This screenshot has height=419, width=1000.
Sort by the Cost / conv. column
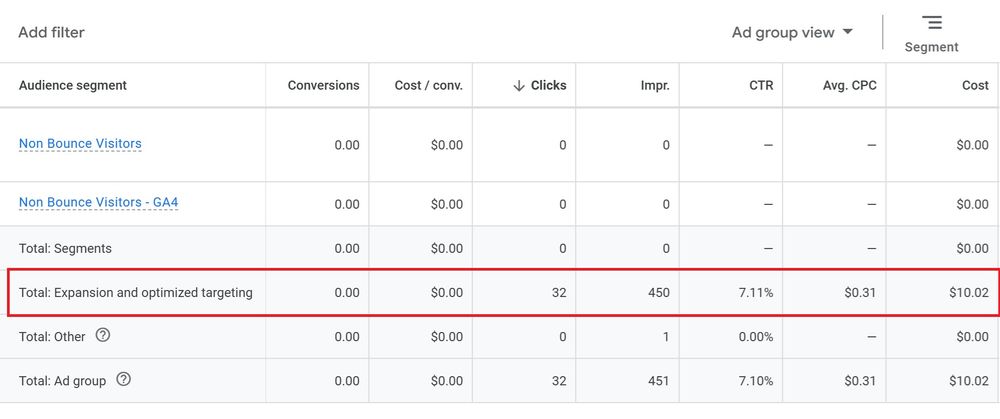(x=428, y=86)
